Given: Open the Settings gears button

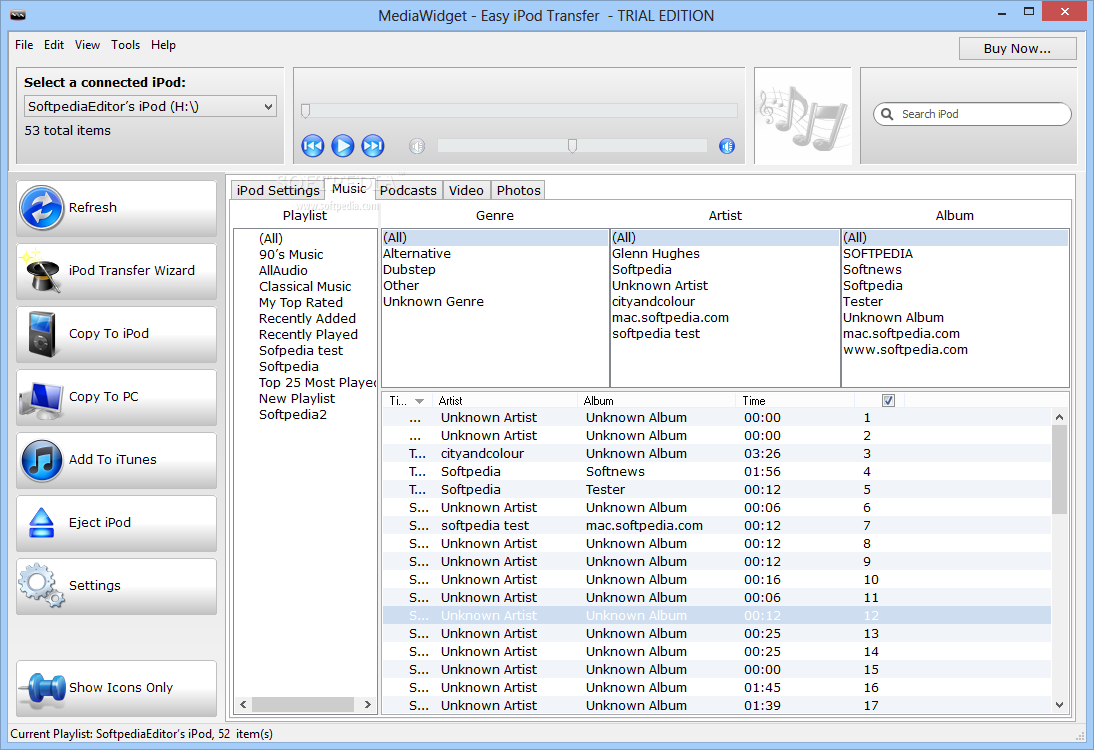Looking at the screenshot, I should point(117,585).
